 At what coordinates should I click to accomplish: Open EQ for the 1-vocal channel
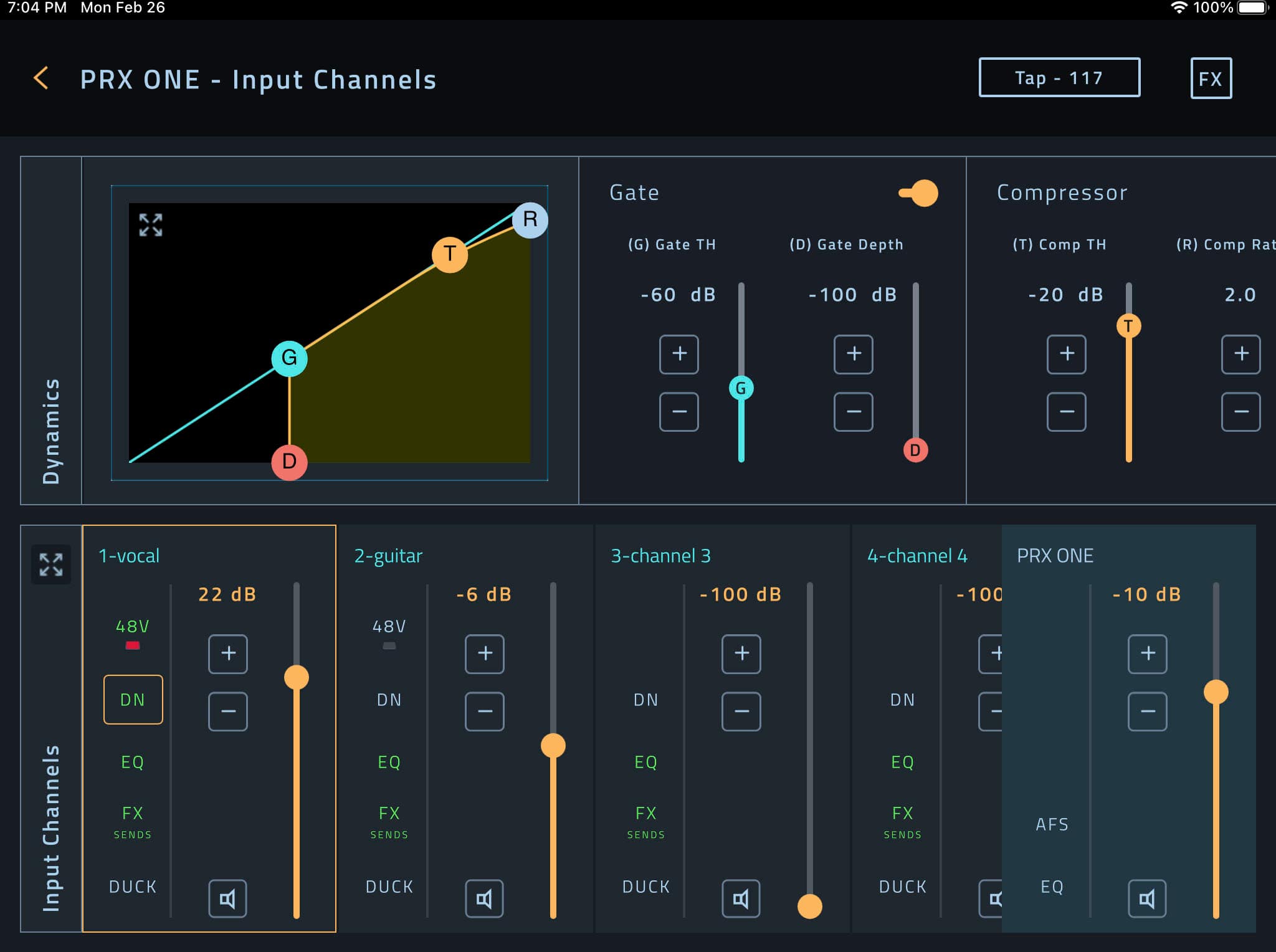(x=133, y=761)
